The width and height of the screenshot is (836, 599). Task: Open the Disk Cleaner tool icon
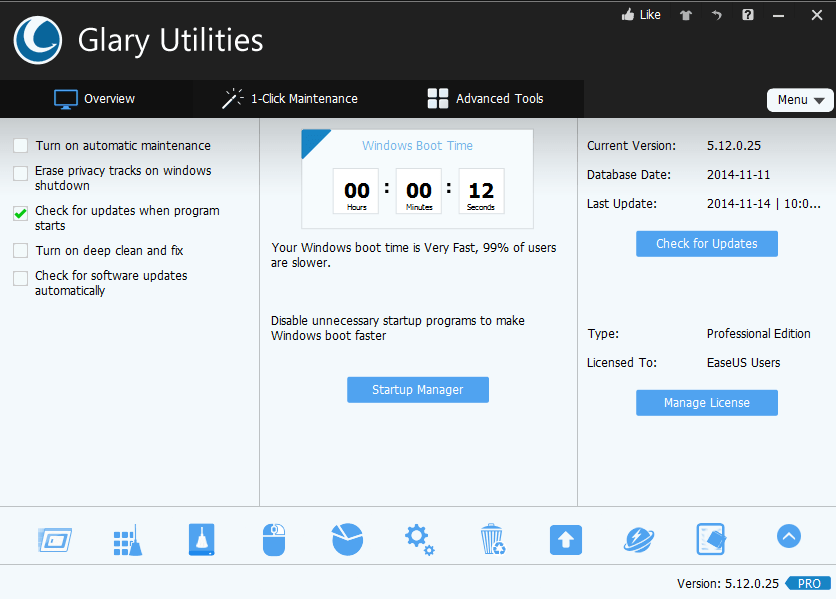(201, 540)
